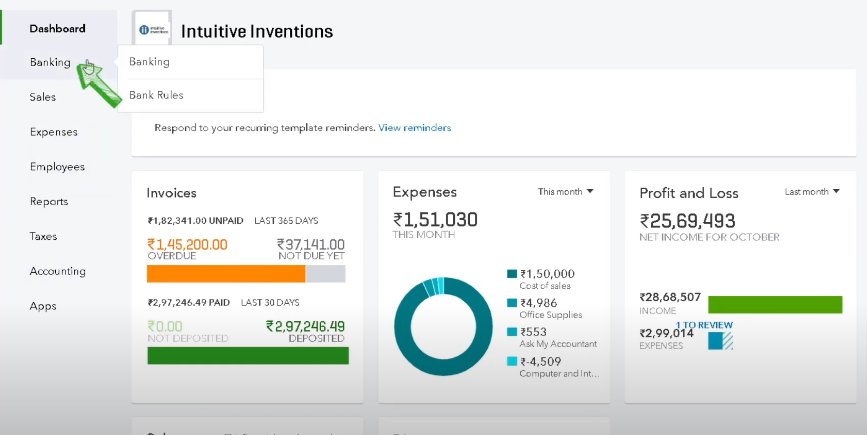This screenshot has height=435, width=867.
Task: Navigate to Employees section
Action: (x=57, y=167)
